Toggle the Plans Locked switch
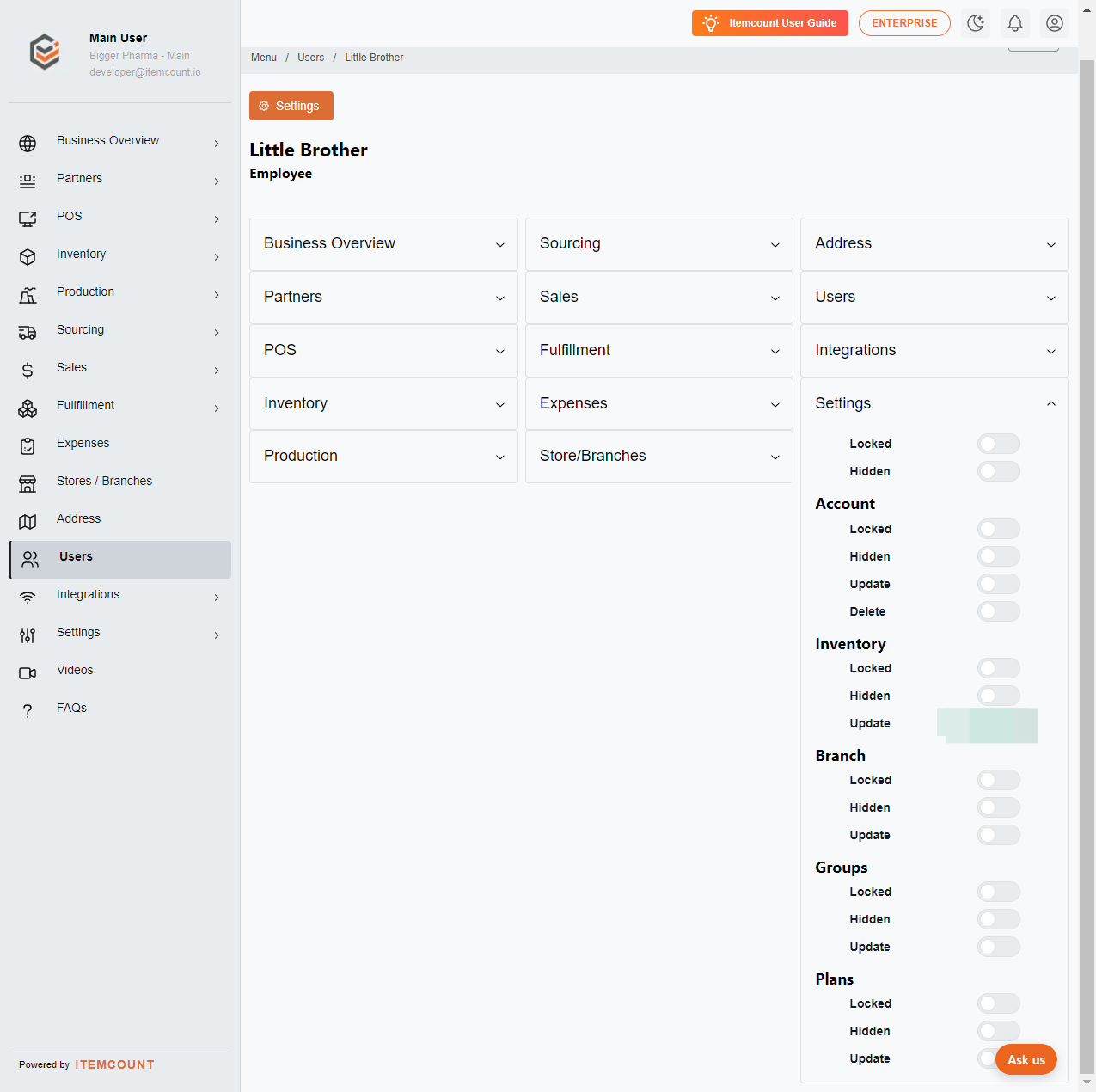 [x=999, y=1003]
